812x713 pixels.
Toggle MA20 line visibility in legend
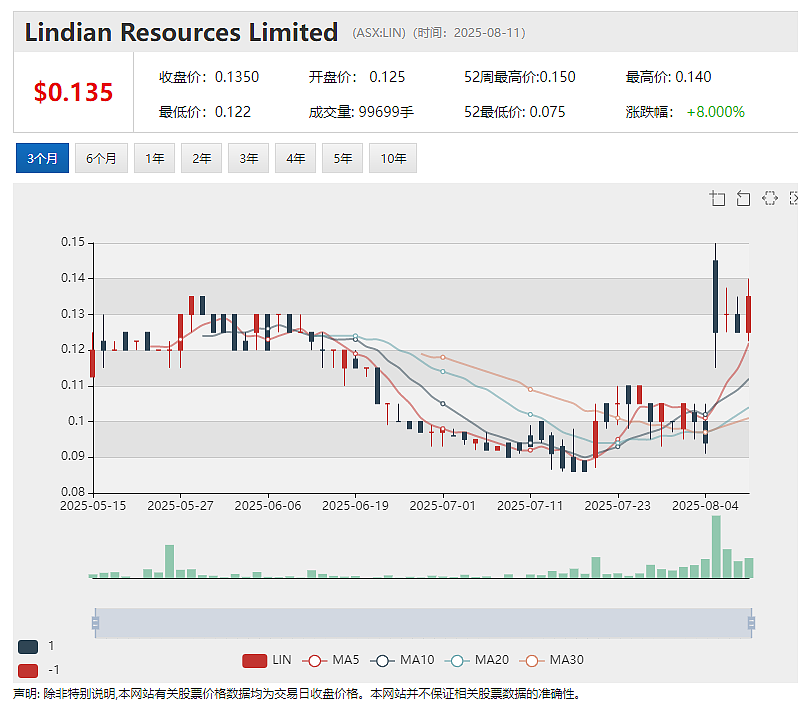(x=477, y=660)
